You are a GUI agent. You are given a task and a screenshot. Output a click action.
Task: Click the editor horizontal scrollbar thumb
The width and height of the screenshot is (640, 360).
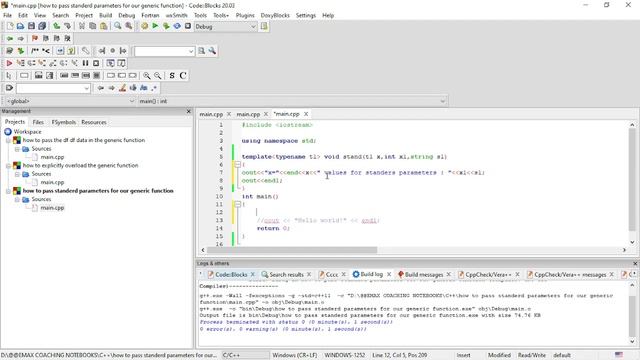[x=292, y=250]
